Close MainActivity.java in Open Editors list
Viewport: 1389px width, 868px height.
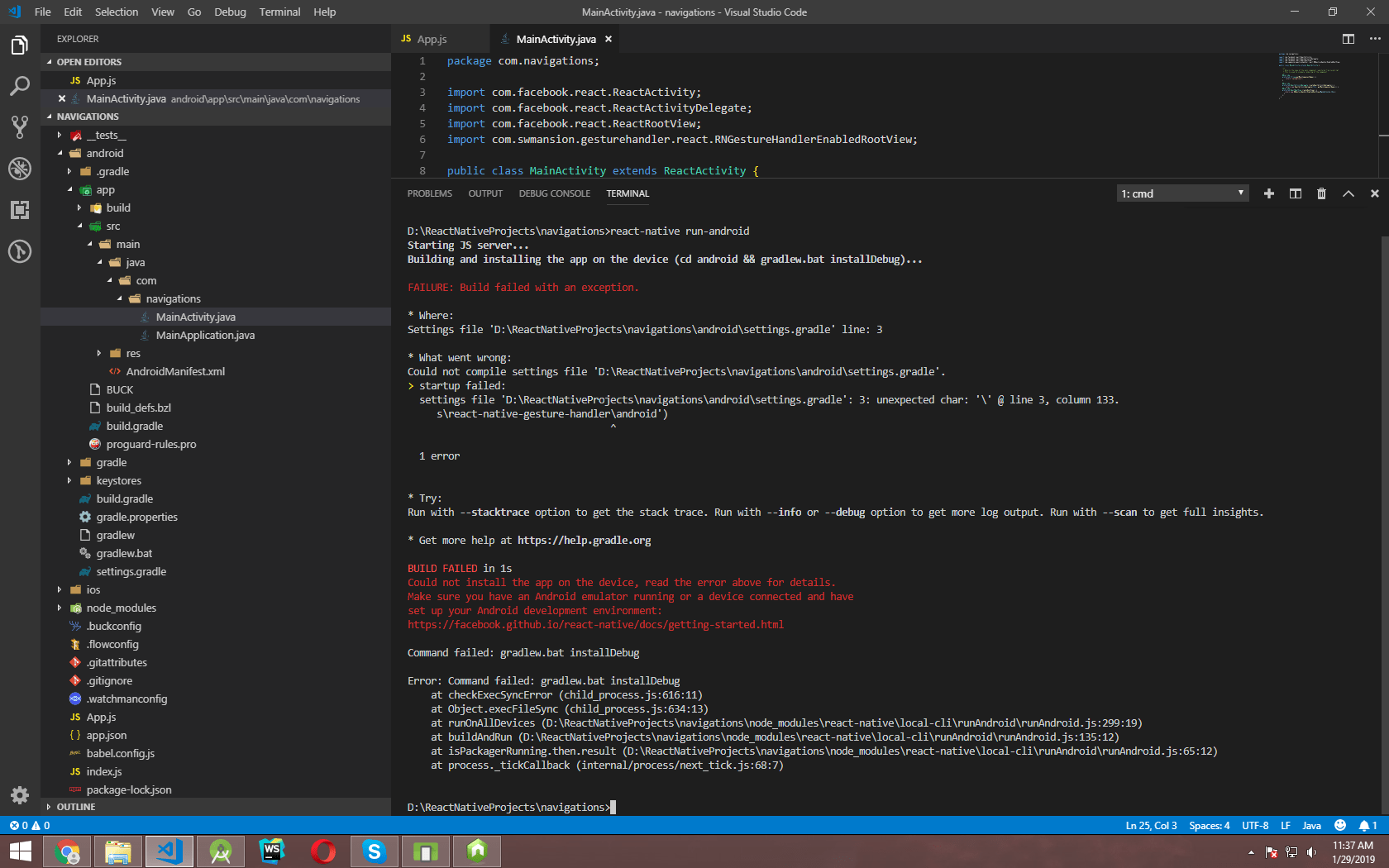[x=62, y=98]
